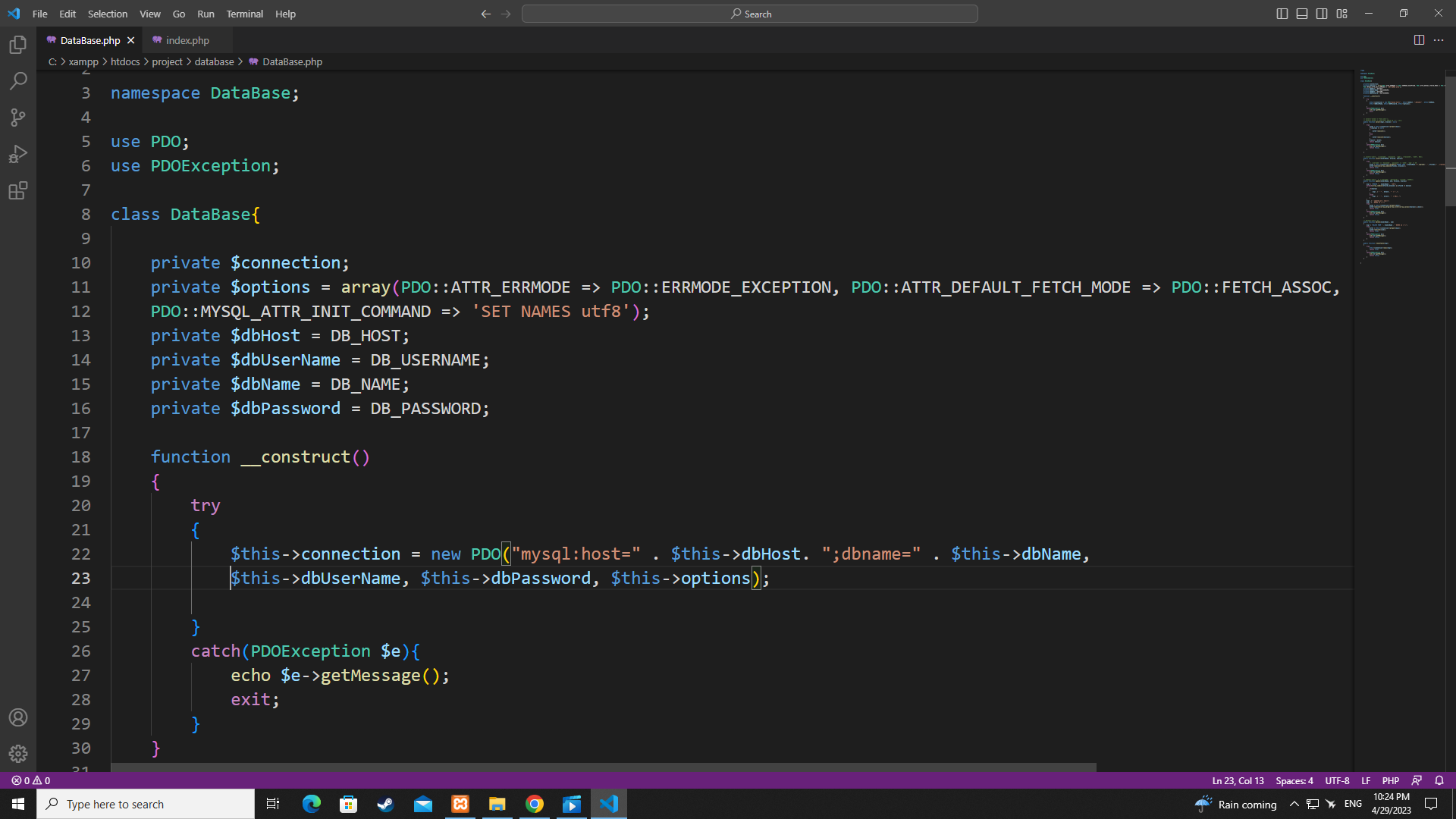Image resolution: width=1456 pixels, height=819 pixels.
Task: Toggle the primary side bar layout button
Action: click(x=1282, y=14)
